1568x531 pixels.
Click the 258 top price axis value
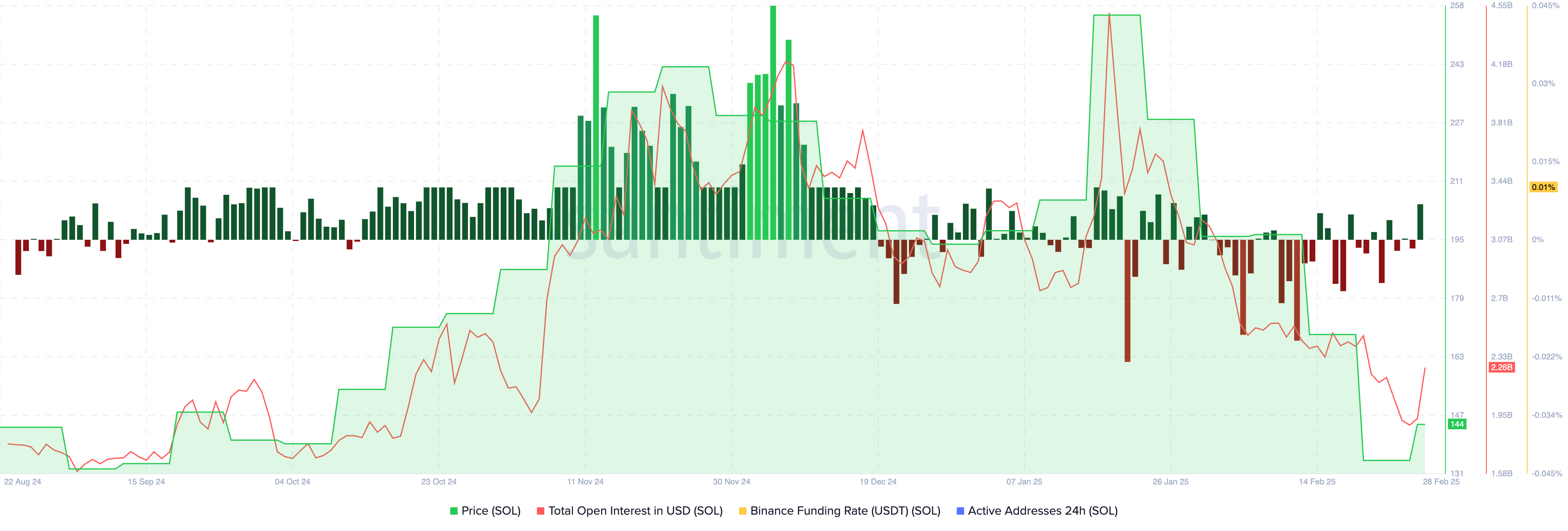point(1457,5)
